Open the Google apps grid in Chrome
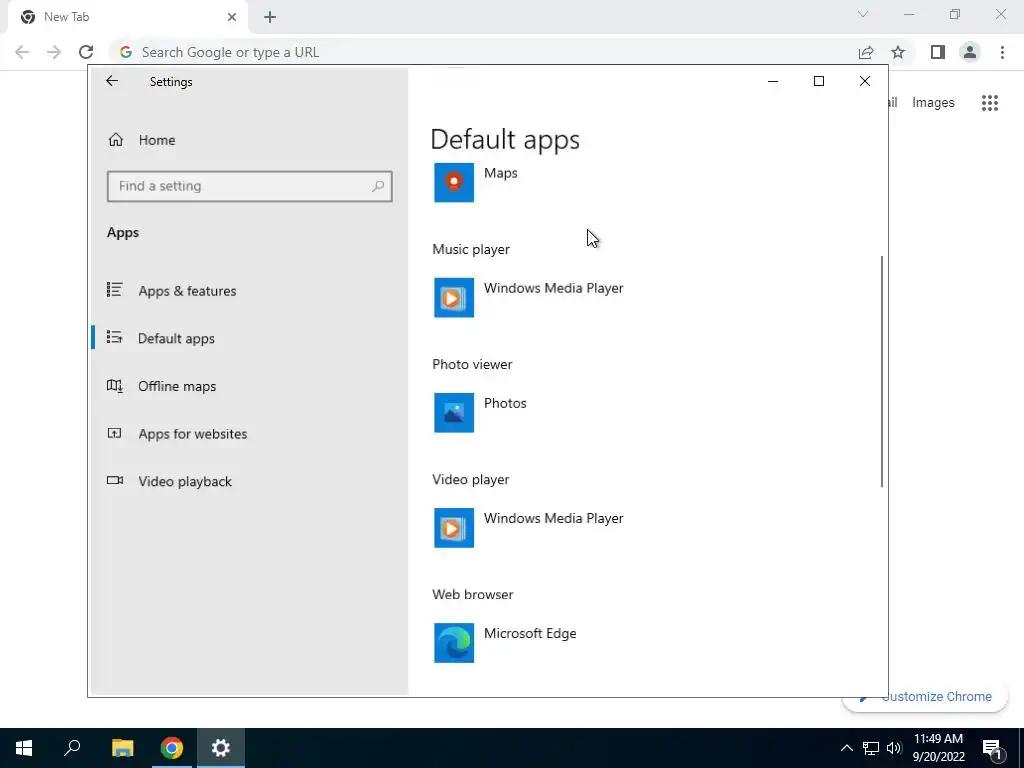Screen dimensions: 1024x768 tap(989, 103)
